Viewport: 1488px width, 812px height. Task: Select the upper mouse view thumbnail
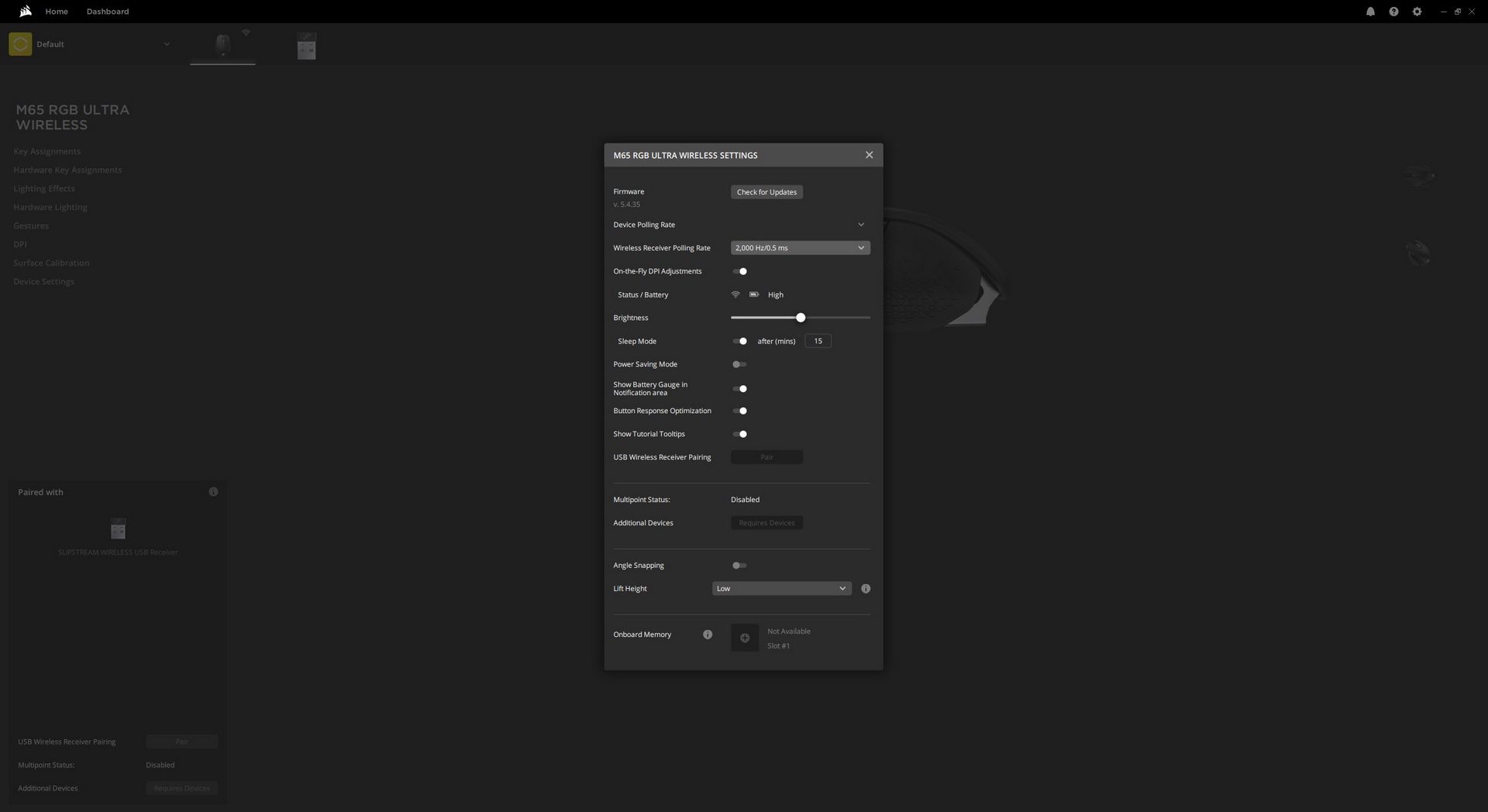[x=1418, y=176]
